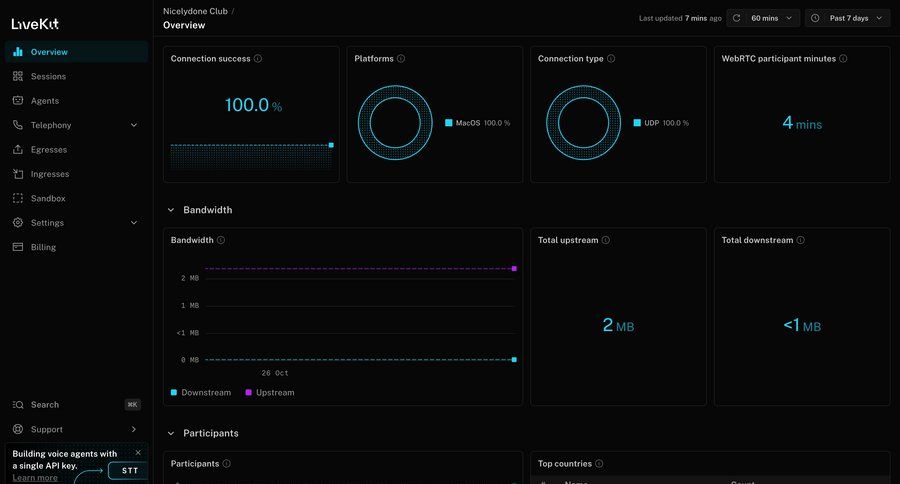Click info icon next to Connection type
This screenshot has height=484, width=900.
611,59
